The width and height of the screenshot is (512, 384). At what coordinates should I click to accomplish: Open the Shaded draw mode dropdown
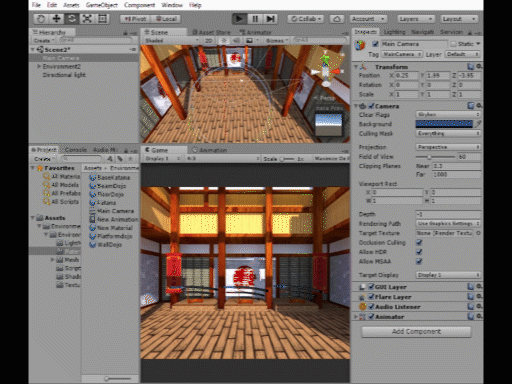(171, 40)
